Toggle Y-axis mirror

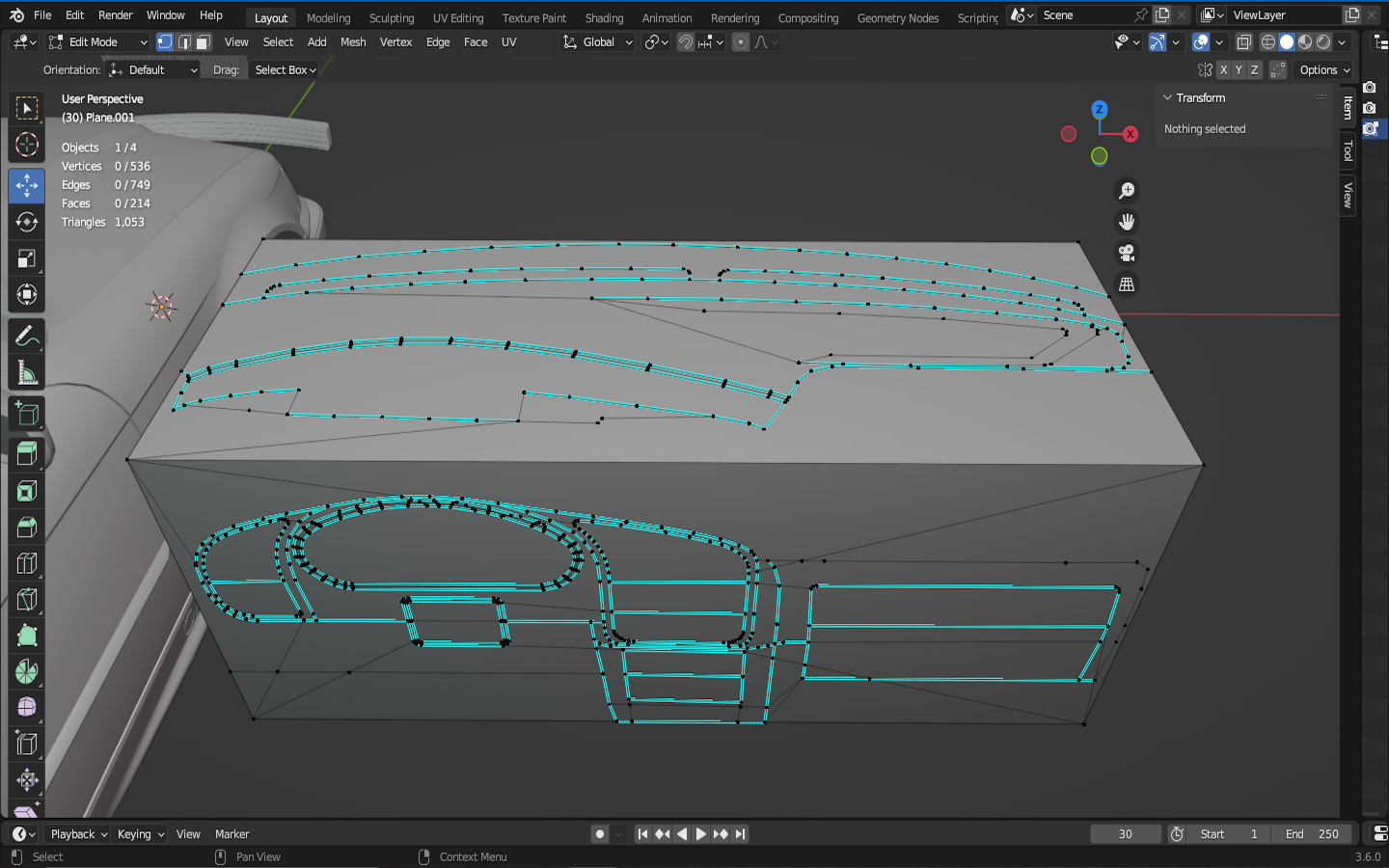1239,70
